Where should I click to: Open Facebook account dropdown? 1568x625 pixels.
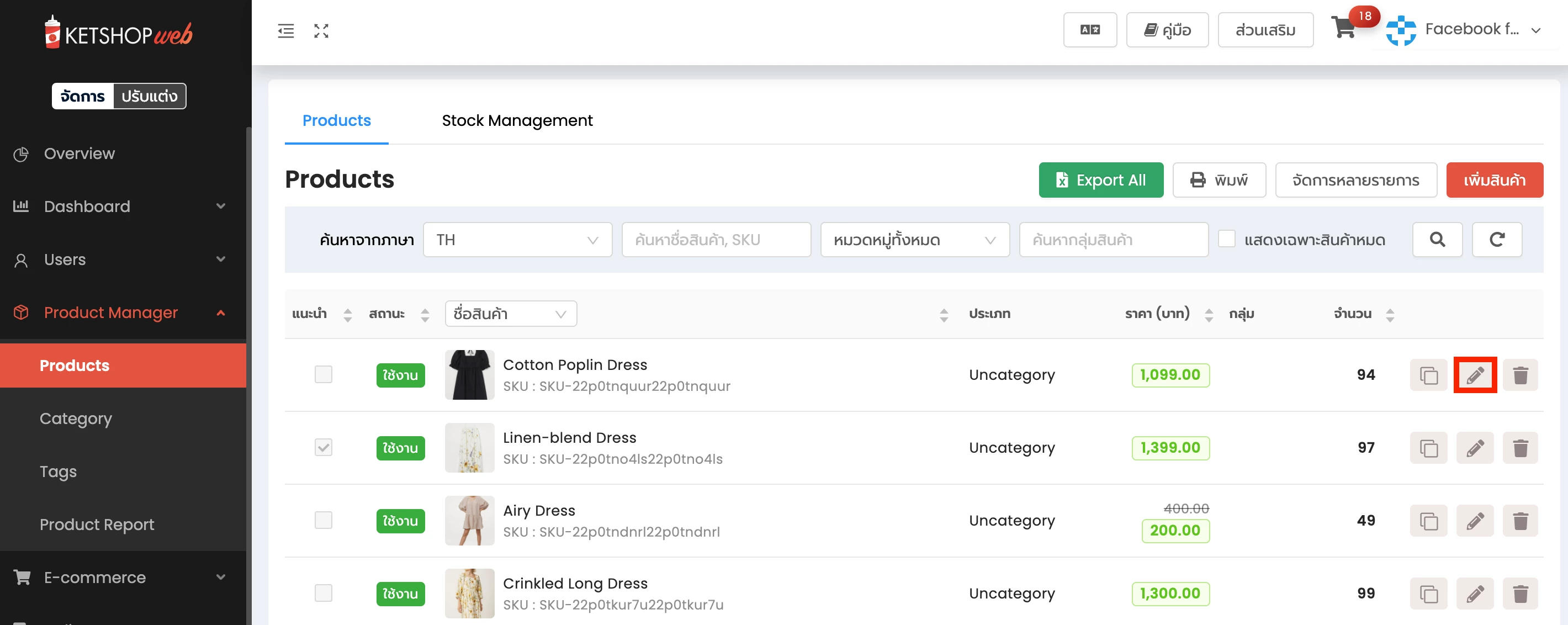click(x=1463, y=30)
